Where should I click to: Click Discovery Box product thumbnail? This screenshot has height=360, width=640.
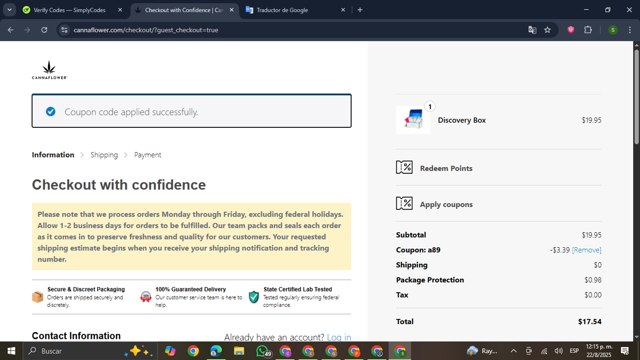pyautogui.click(x=413, y=120)
